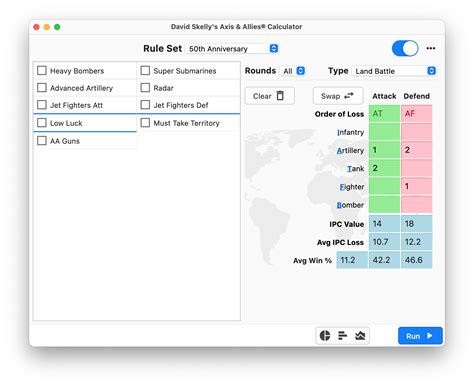Click the Attack Fighter cell
Viewport: 474px width, 385px height.
point(384,186)
